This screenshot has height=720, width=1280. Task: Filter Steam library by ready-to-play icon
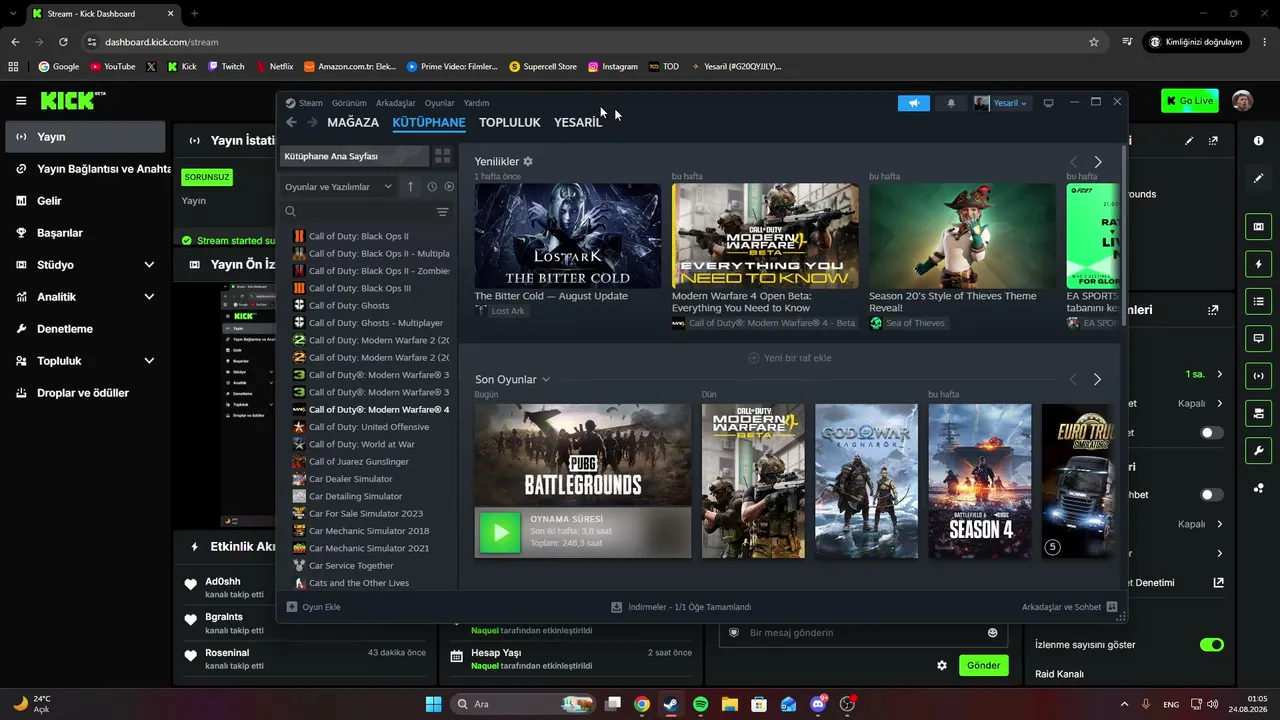tap(449, 187)
